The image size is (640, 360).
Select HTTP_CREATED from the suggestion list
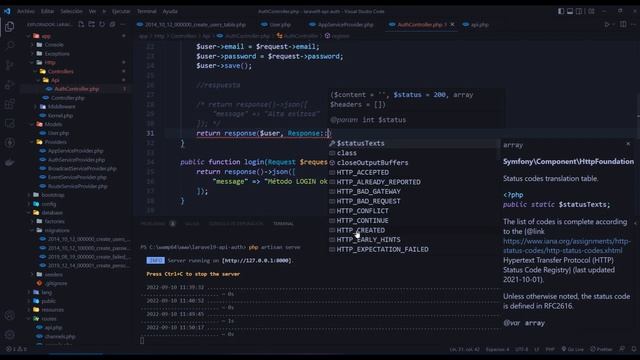pos(414,230)
